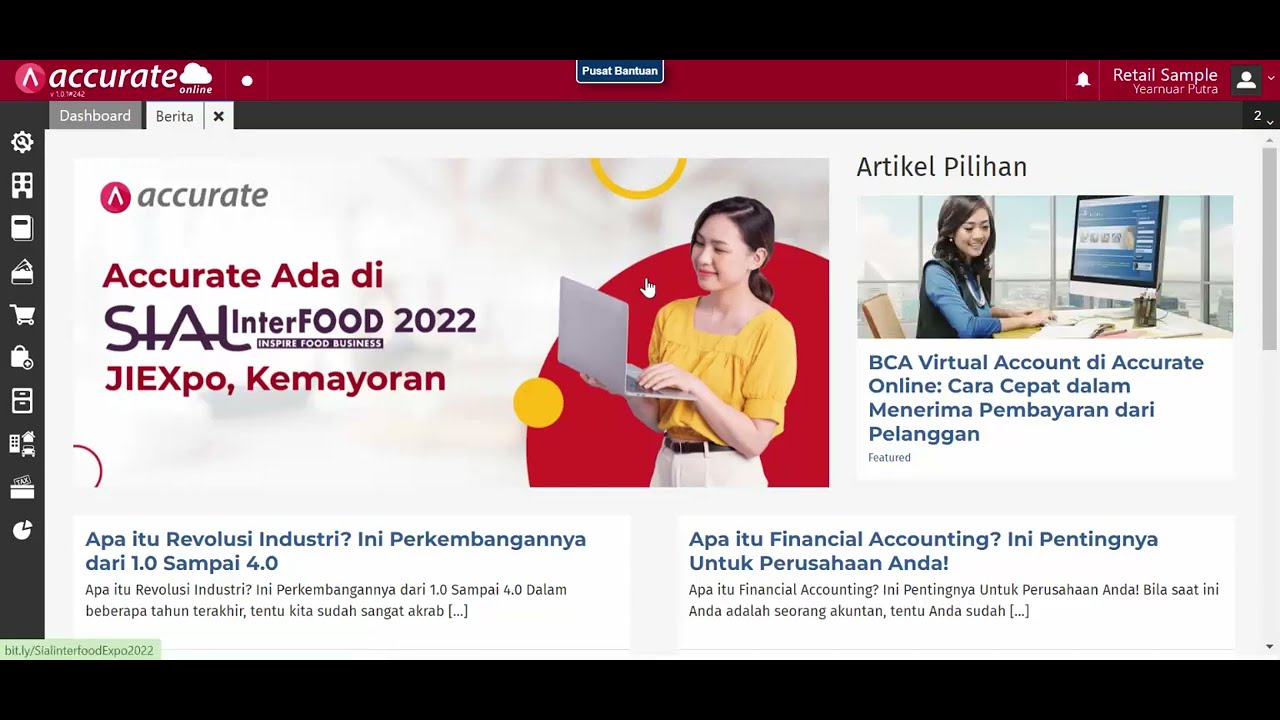This screenshot has height=720, width=1280.
Task: Click the page vertical scrollbar thumb
Action: 1270,248
